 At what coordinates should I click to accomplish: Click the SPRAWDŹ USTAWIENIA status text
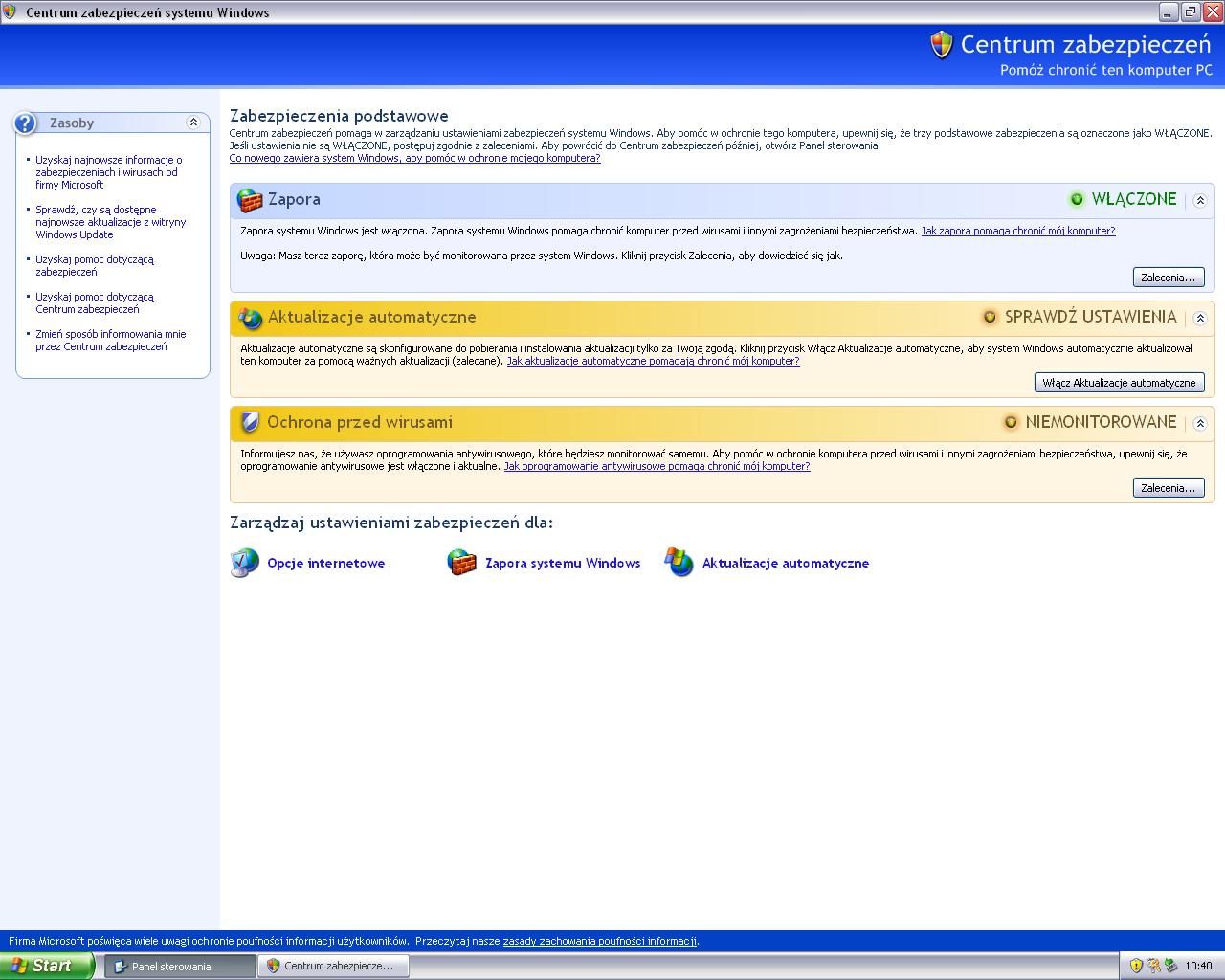click(1091, 317)
